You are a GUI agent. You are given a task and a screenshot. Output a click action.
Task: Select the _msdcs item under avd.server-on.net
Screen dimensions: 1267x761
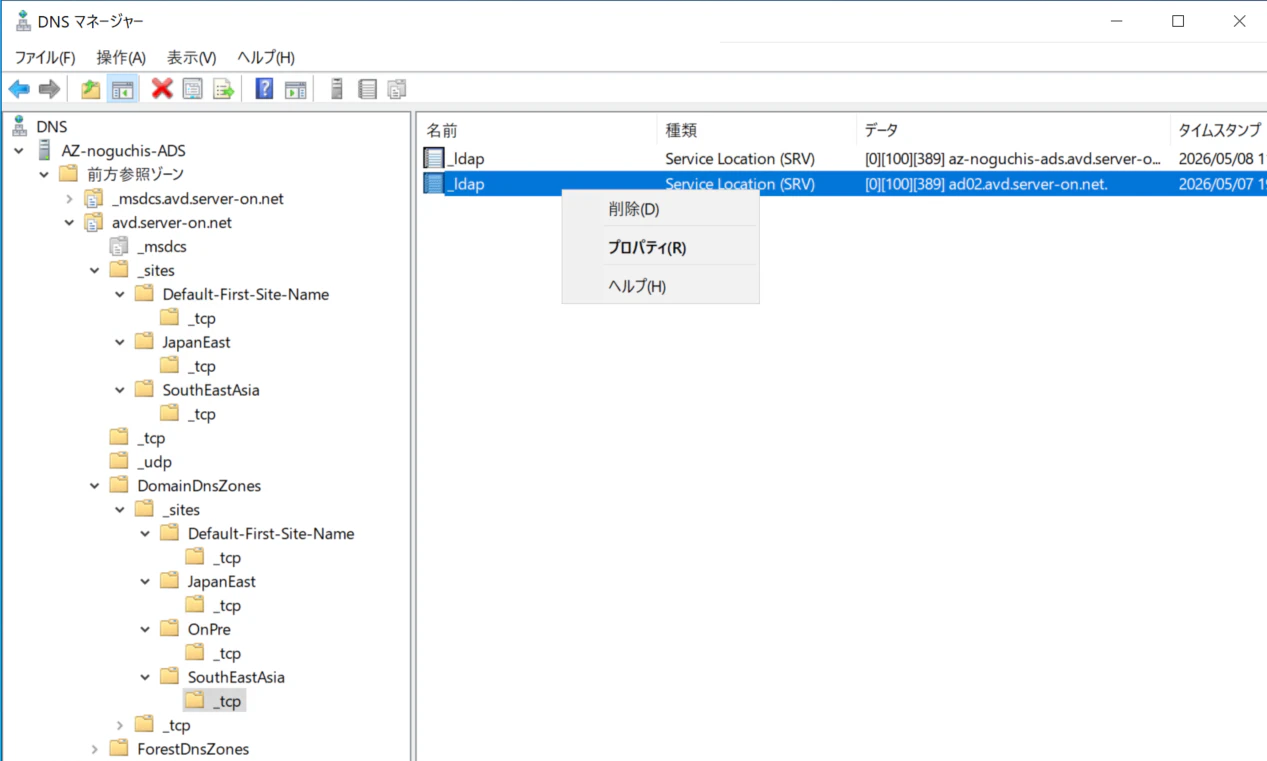click(162, 246)
